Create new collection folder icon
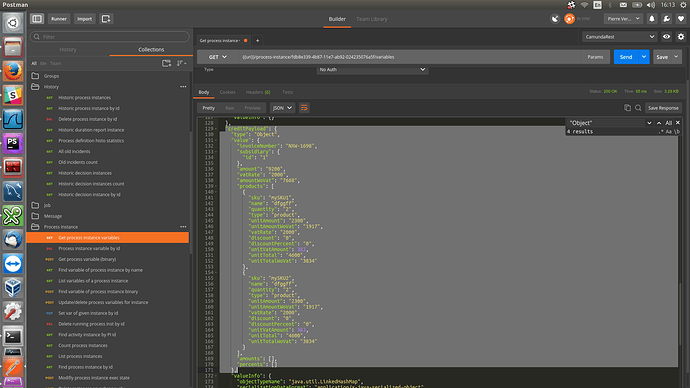Viewport: 690px width, 388px height. coord(166,63)
